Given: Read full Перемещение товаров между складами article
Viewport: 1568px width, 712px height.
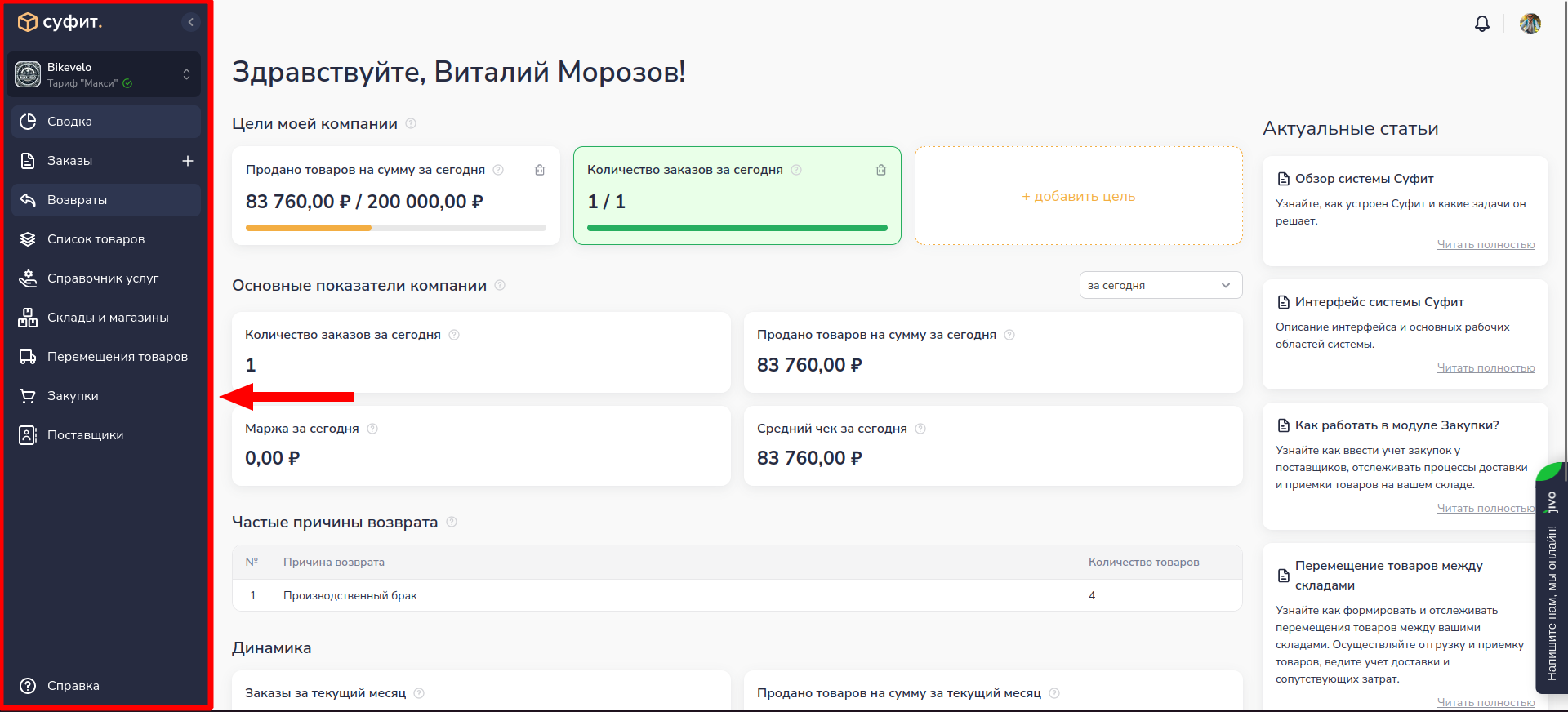Looking at the screenshot, I should tap(1486, 702).
